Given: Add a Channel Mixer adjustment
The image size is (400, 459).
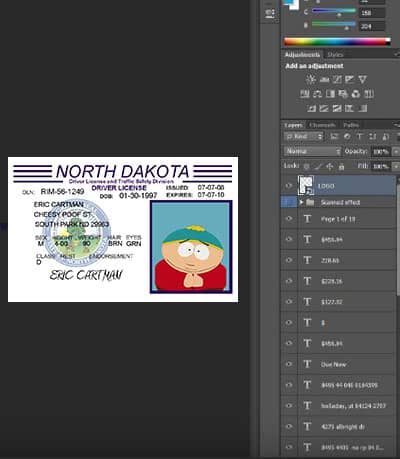Looking at the screenshot, I should [x=356, y=94].
